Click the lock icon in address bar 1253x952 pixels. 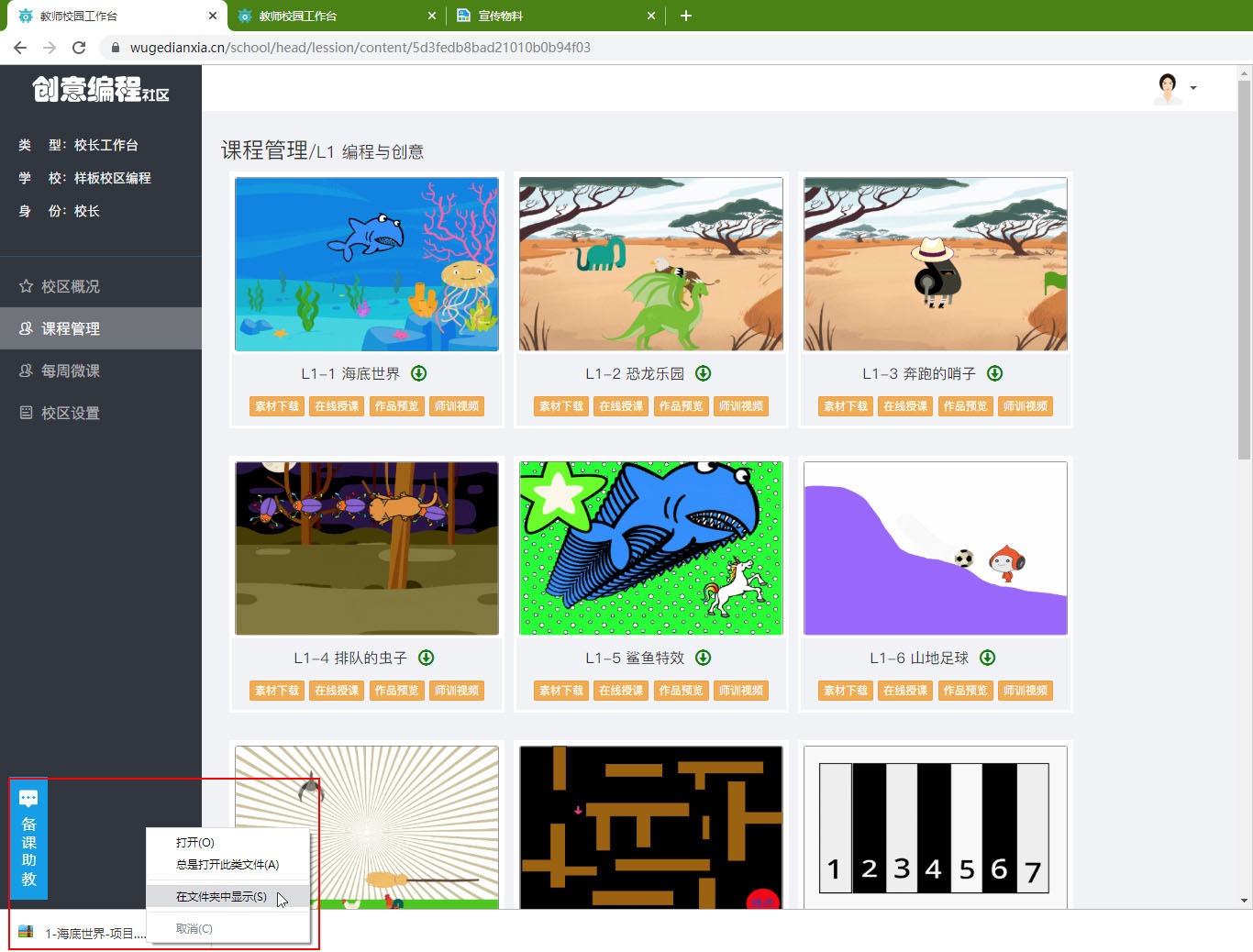pos(116,48)
